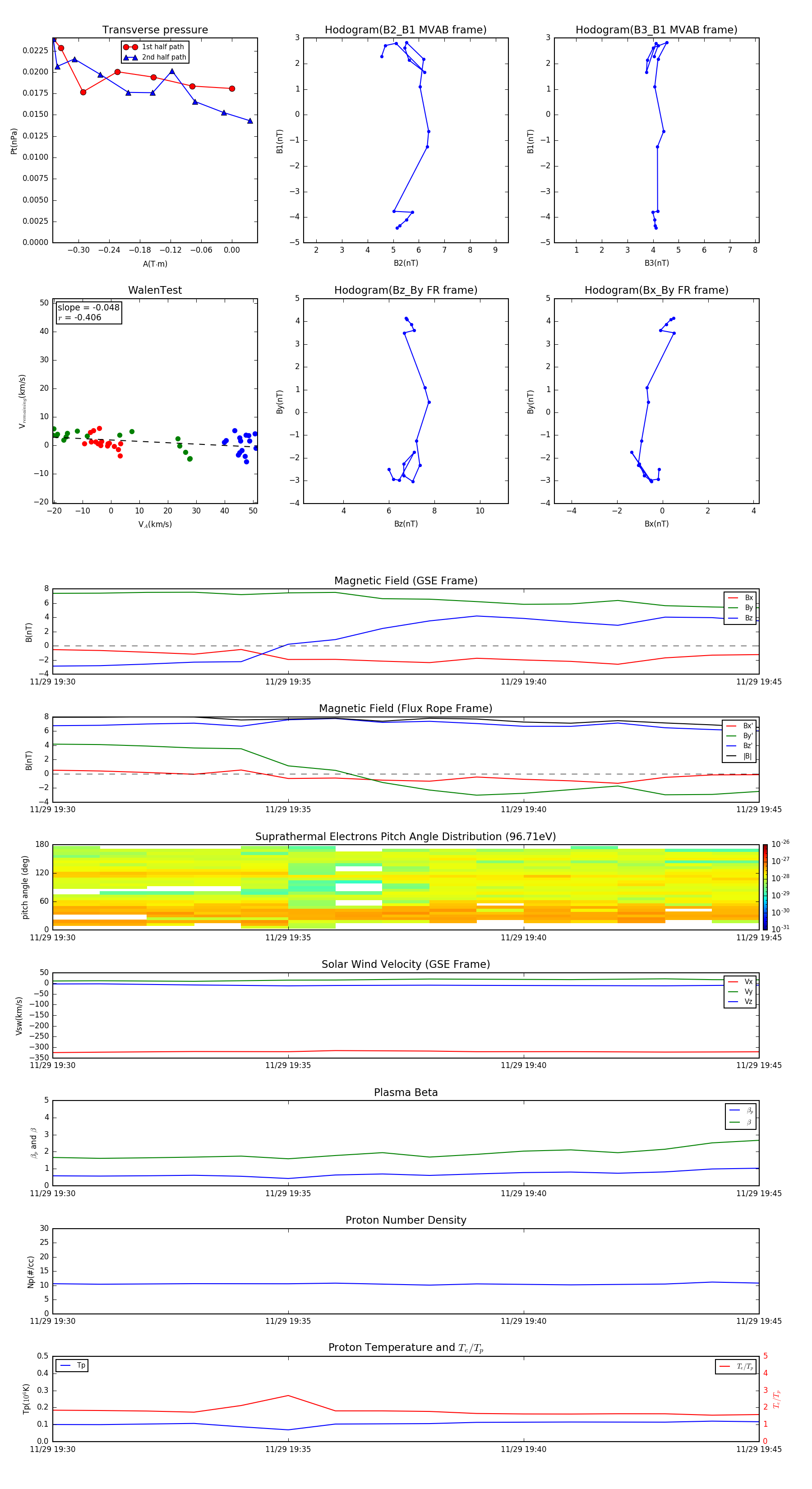This screenshot has height=1489, width=812.
Task: Click the 'Transverse pressure' plot title
Action: 155,29
